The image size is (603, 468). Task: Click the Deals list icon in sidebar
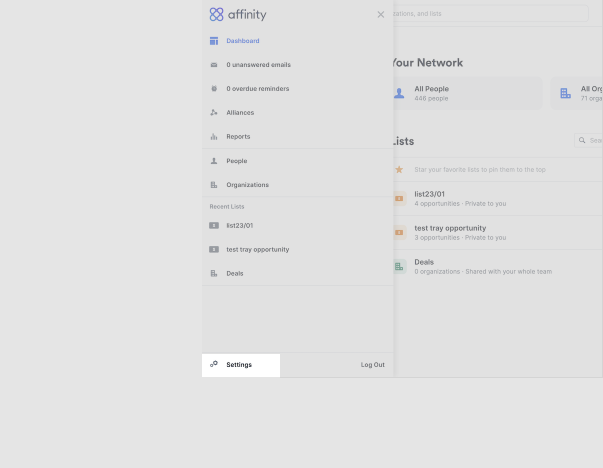[214, 273]
